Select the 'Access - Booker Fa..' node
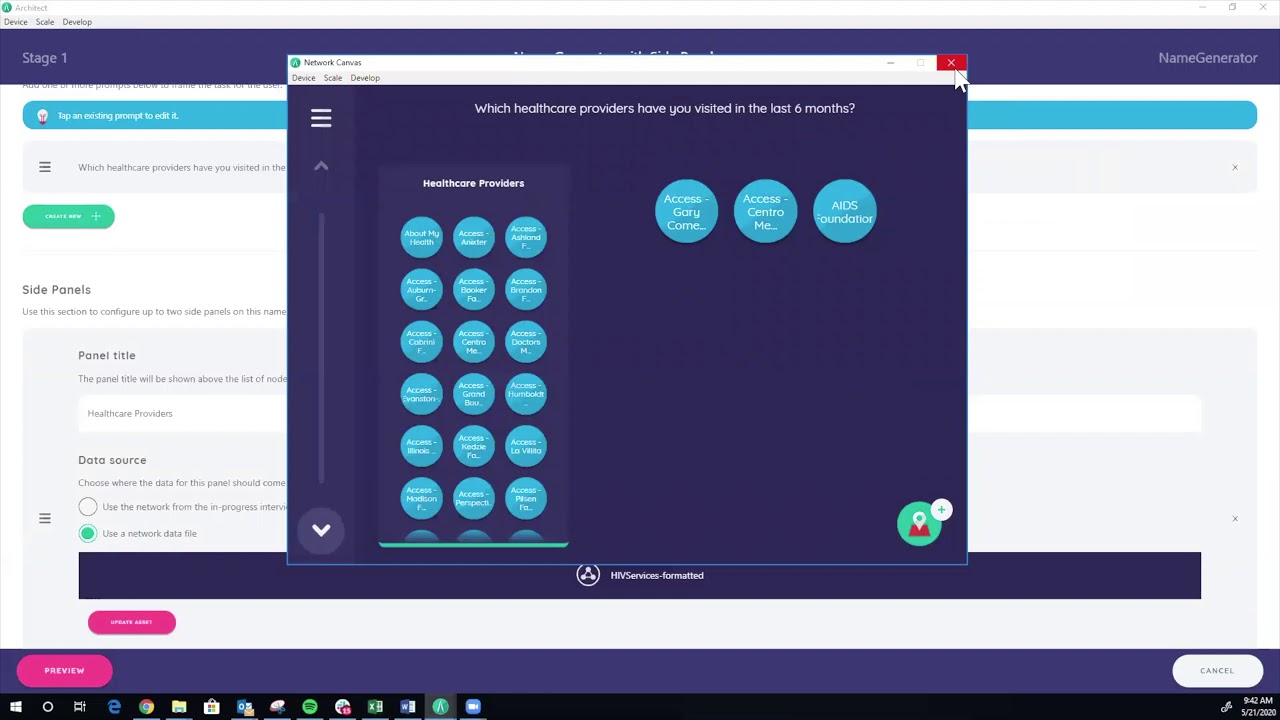The width and height of the screenshot is (1280, 720). tap(474, 290)
